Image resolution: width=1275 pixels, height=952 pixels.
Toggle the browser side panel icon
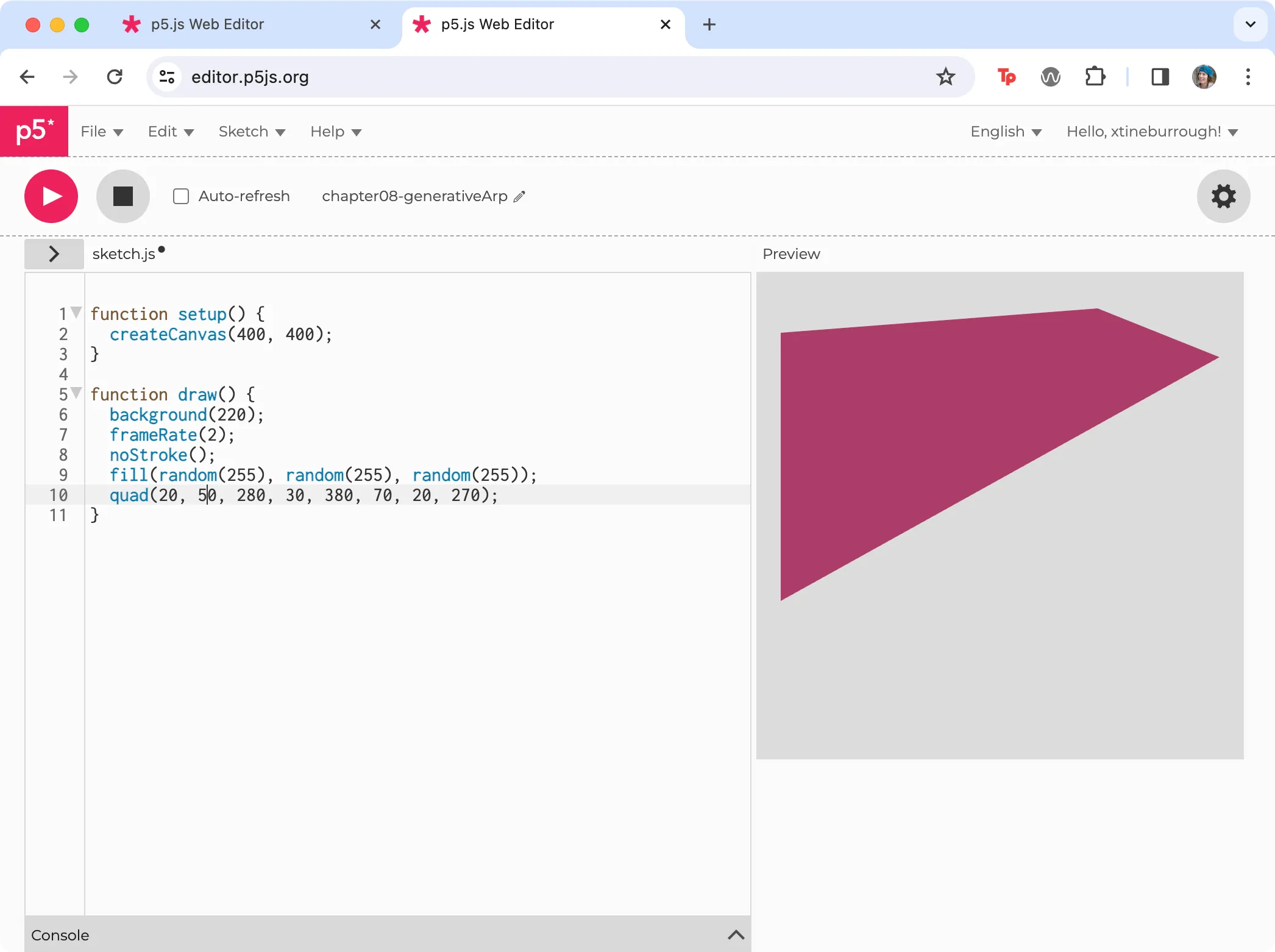point(1160,77)
